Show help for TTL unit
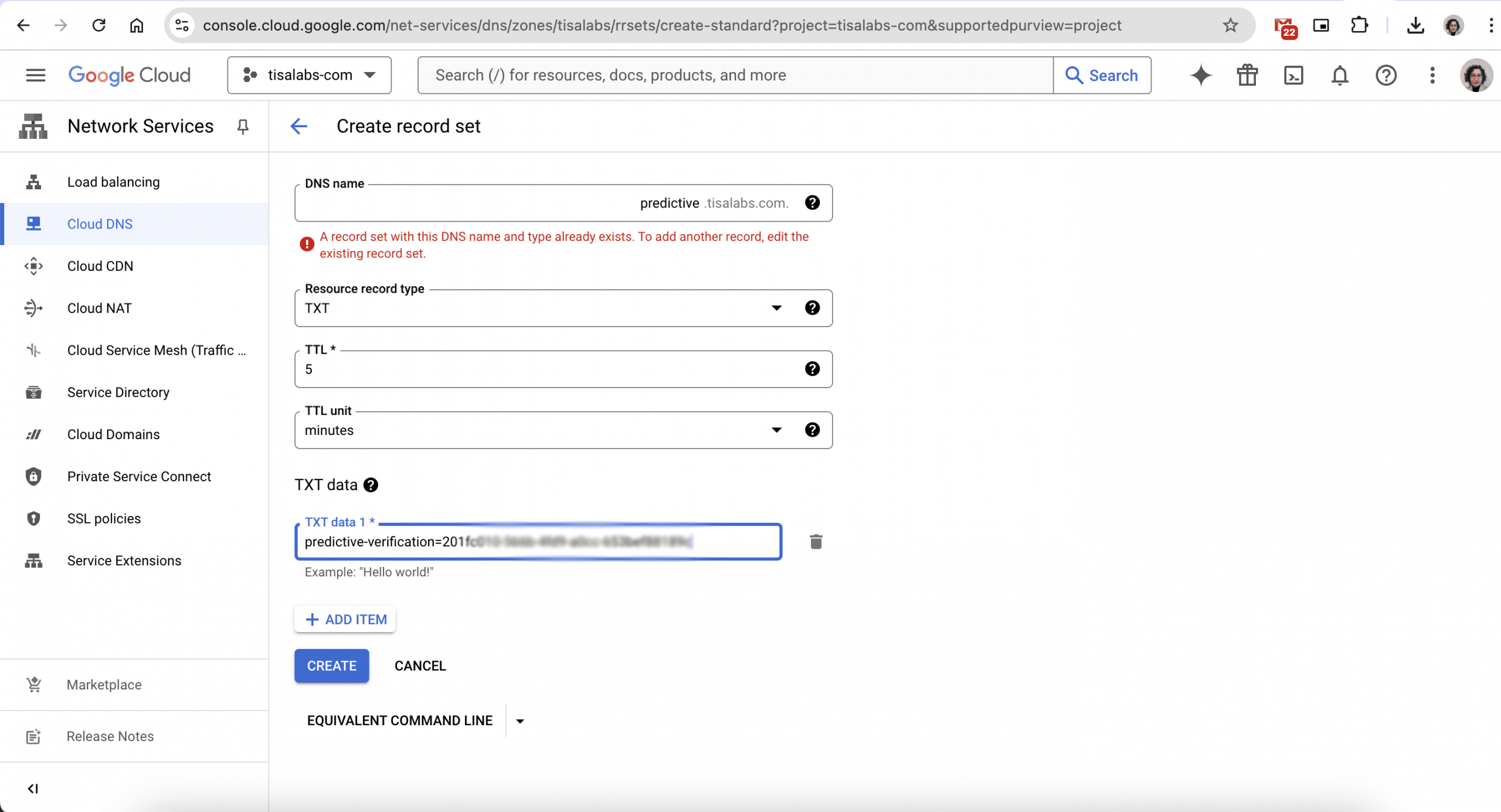 pos(812,430)
